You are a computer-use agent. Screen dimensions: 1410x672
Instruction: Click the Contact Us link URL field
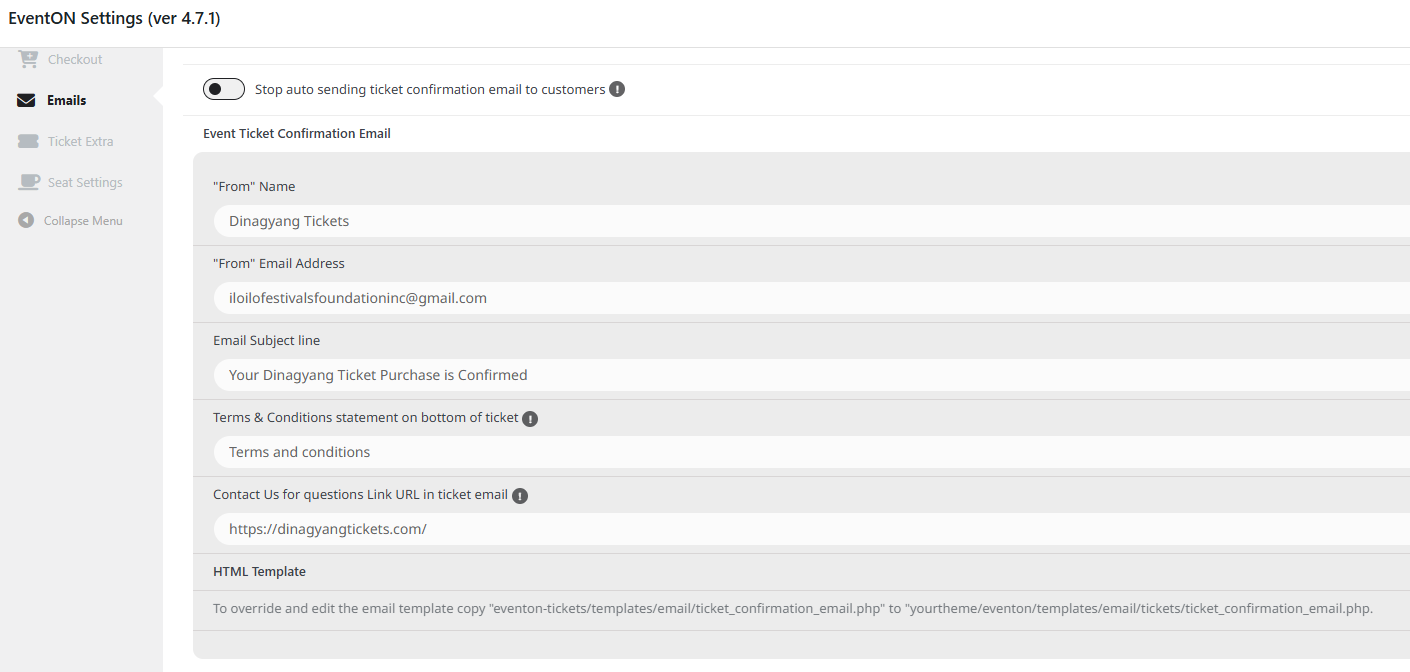[x=812, y=529]
